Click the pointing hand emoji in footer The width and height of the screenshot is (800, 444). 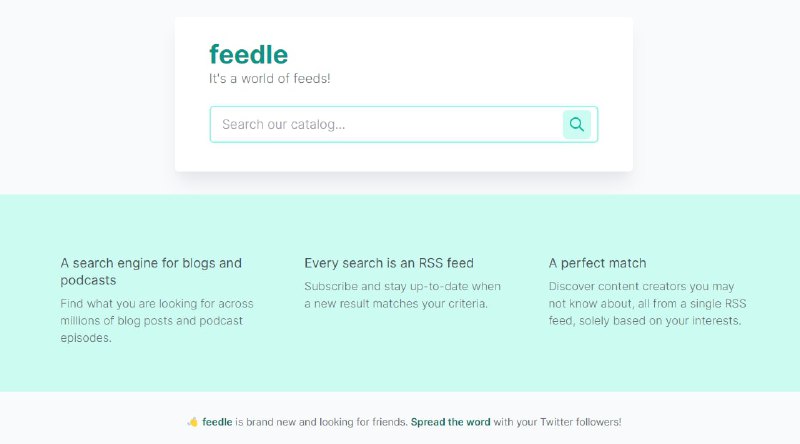[192, 422]
